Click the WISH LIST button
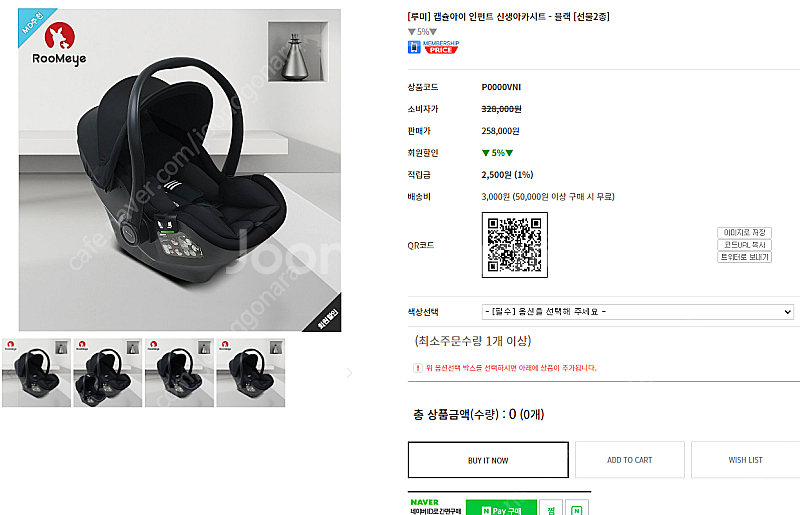Viewport: 800px width, 515px height. point(745,460)
